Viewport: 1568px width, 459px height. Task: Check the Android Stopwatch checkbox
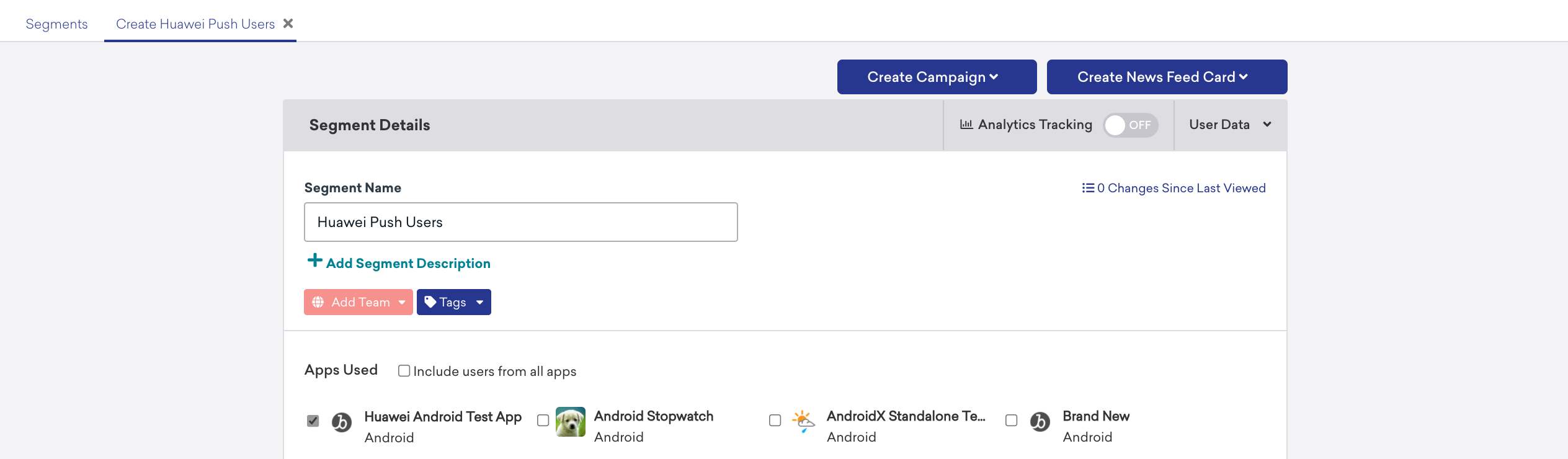[543, 421]
